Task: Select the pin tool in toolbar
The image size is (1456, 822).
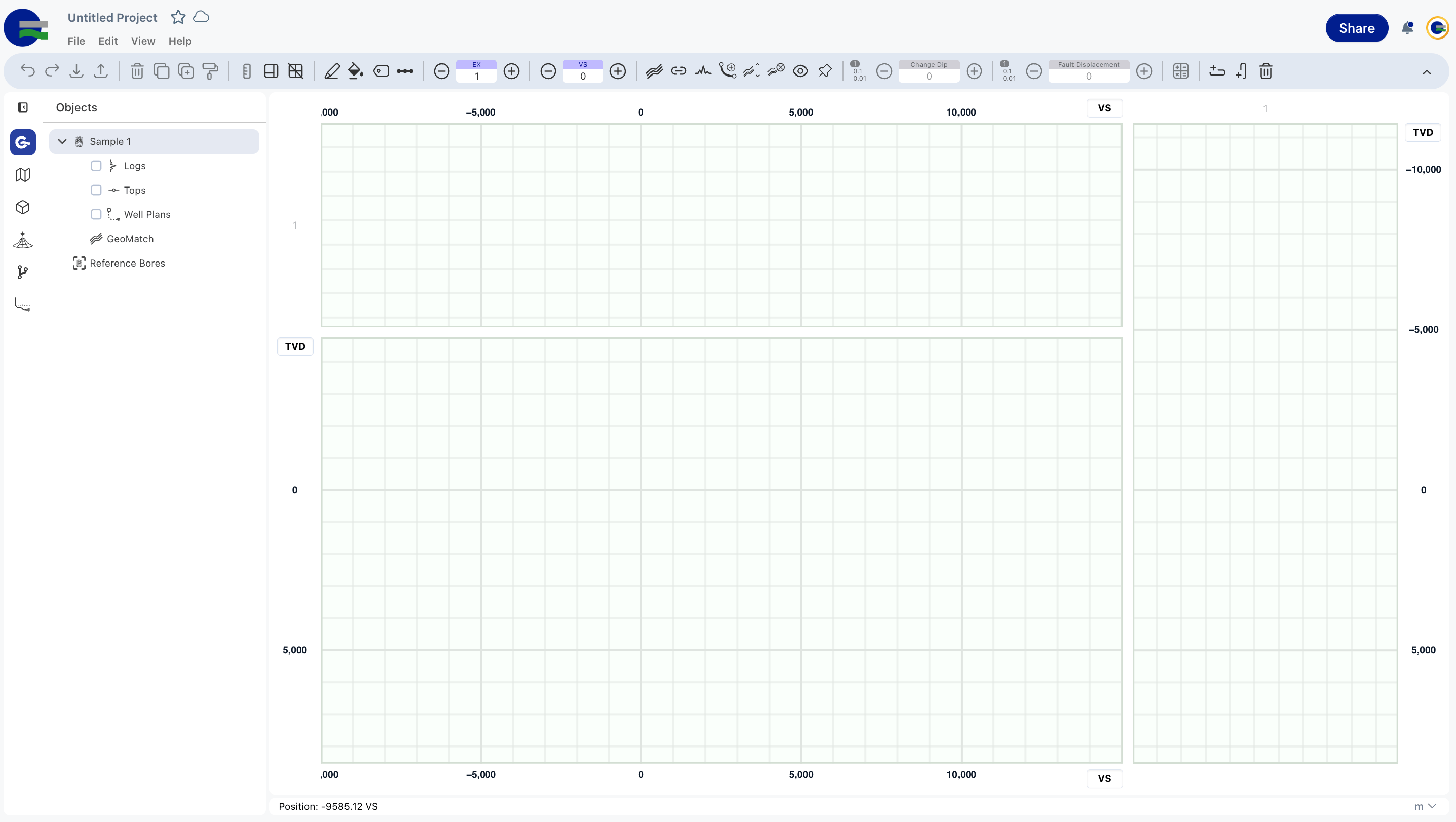Action: (x=825, y=71)
